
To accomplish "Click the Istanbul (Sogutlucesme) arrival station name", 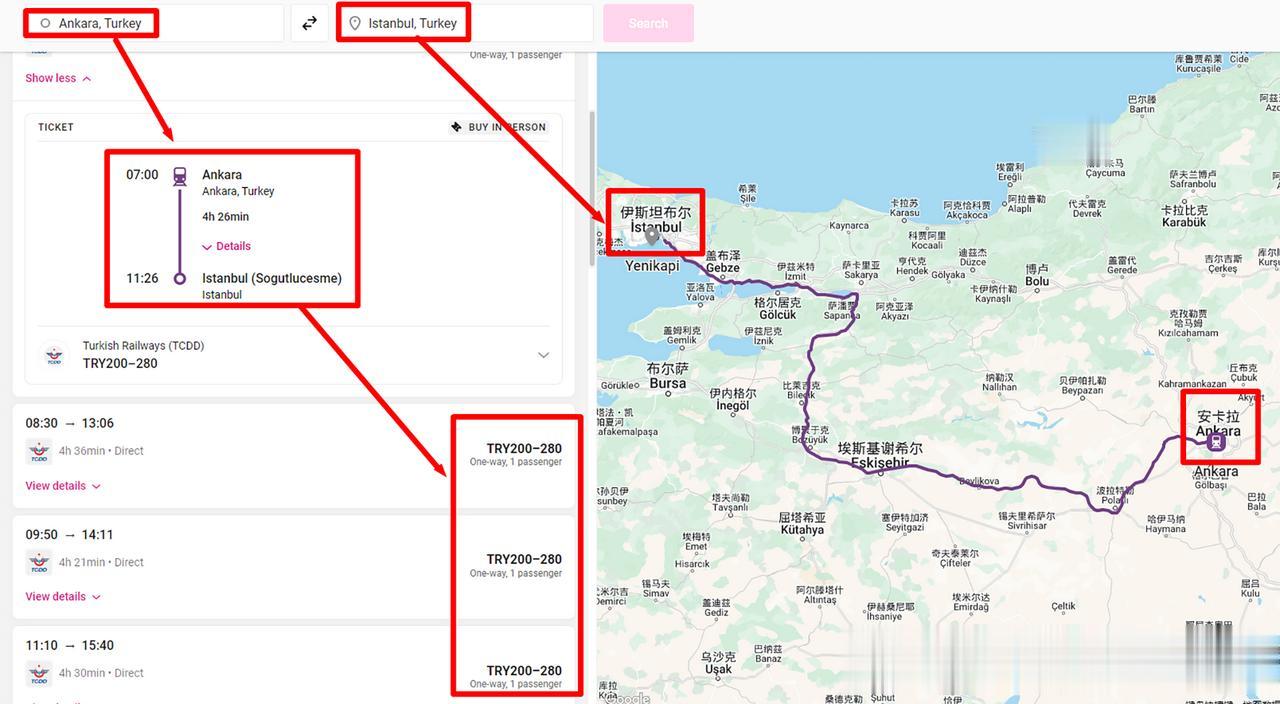I will tap(272, 278).
